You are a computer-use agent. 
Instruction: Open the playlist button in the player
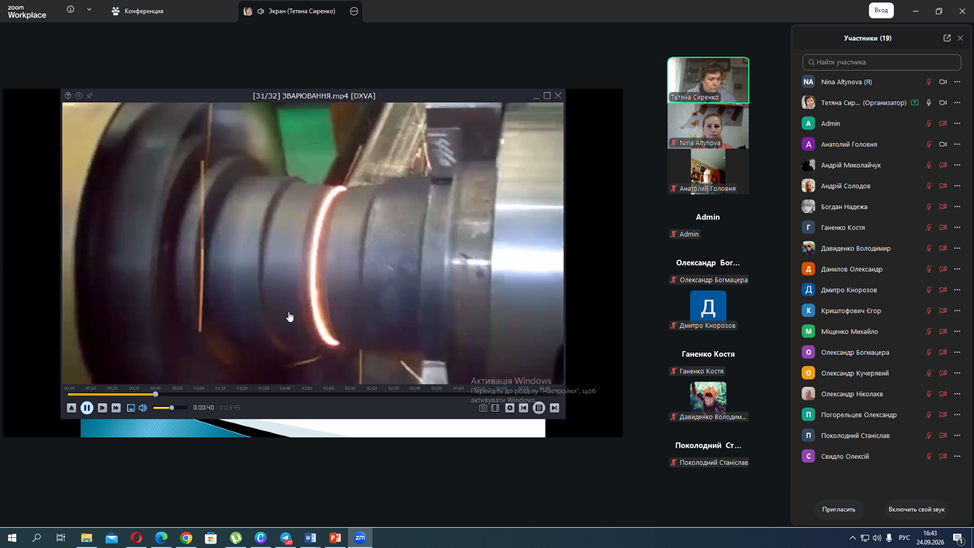pyautogui.click(x=539, y=408)
